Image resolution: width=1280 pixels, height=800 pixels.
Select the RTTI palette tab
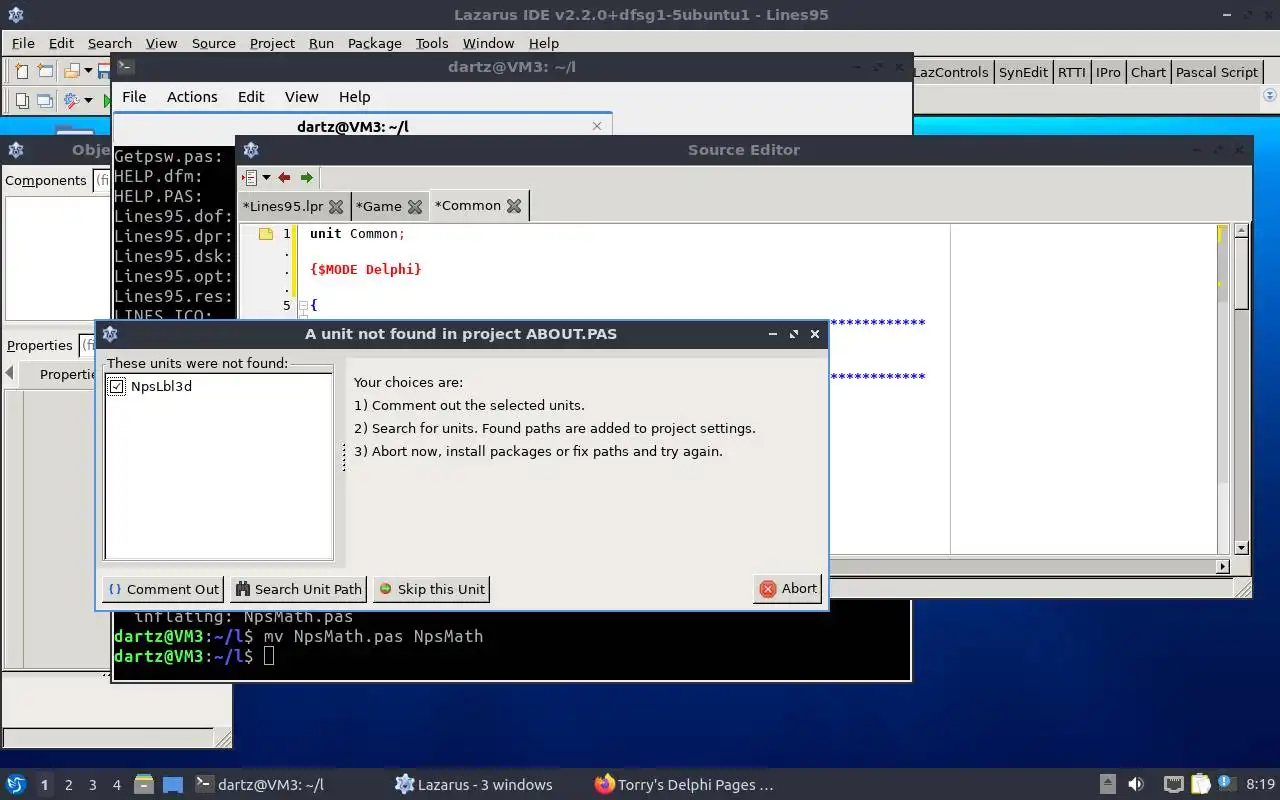tap(1071, 72)
